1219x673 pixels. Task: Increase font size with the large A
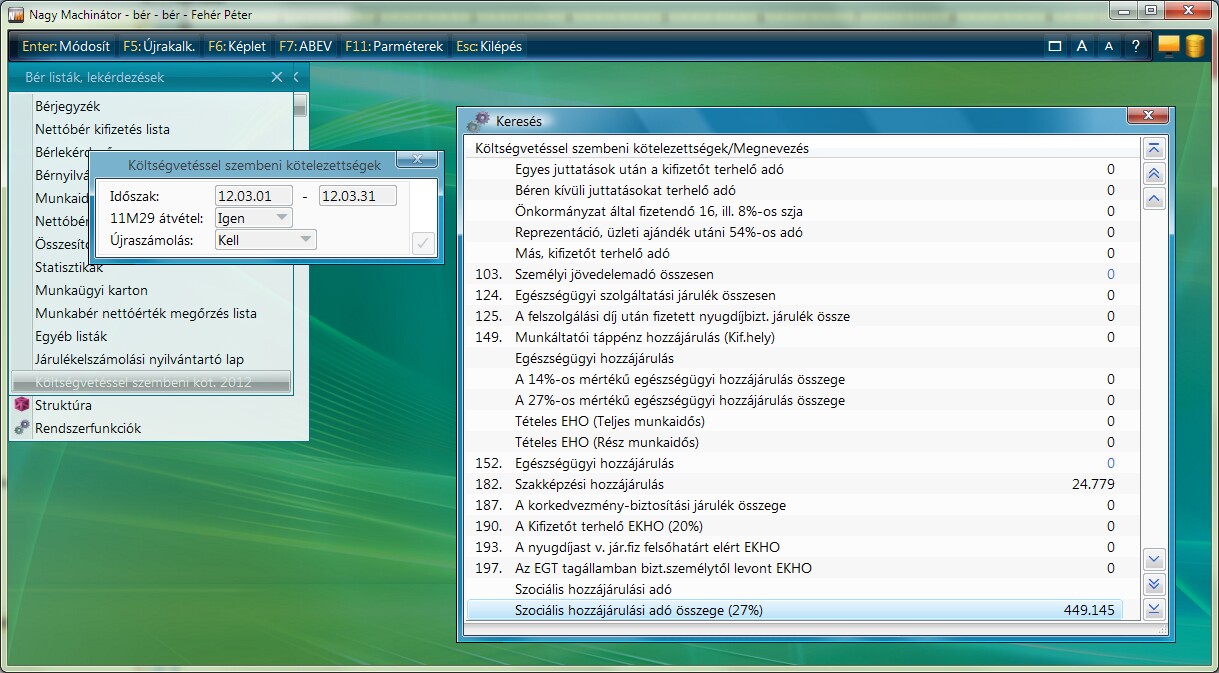(x=1081, y=46)
